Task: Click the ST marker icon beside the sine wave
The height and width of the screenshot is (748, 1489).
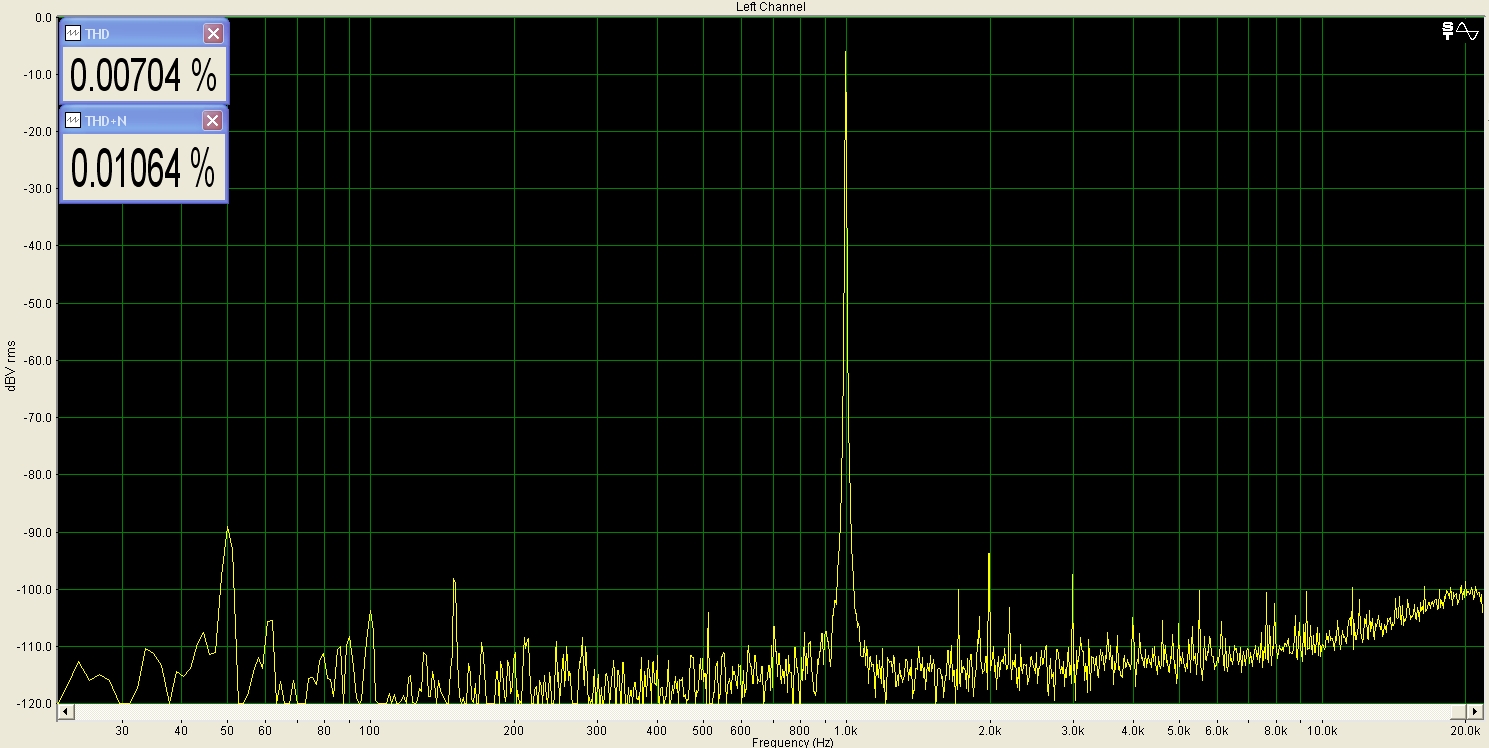Action: click(x=1447, y=31)
